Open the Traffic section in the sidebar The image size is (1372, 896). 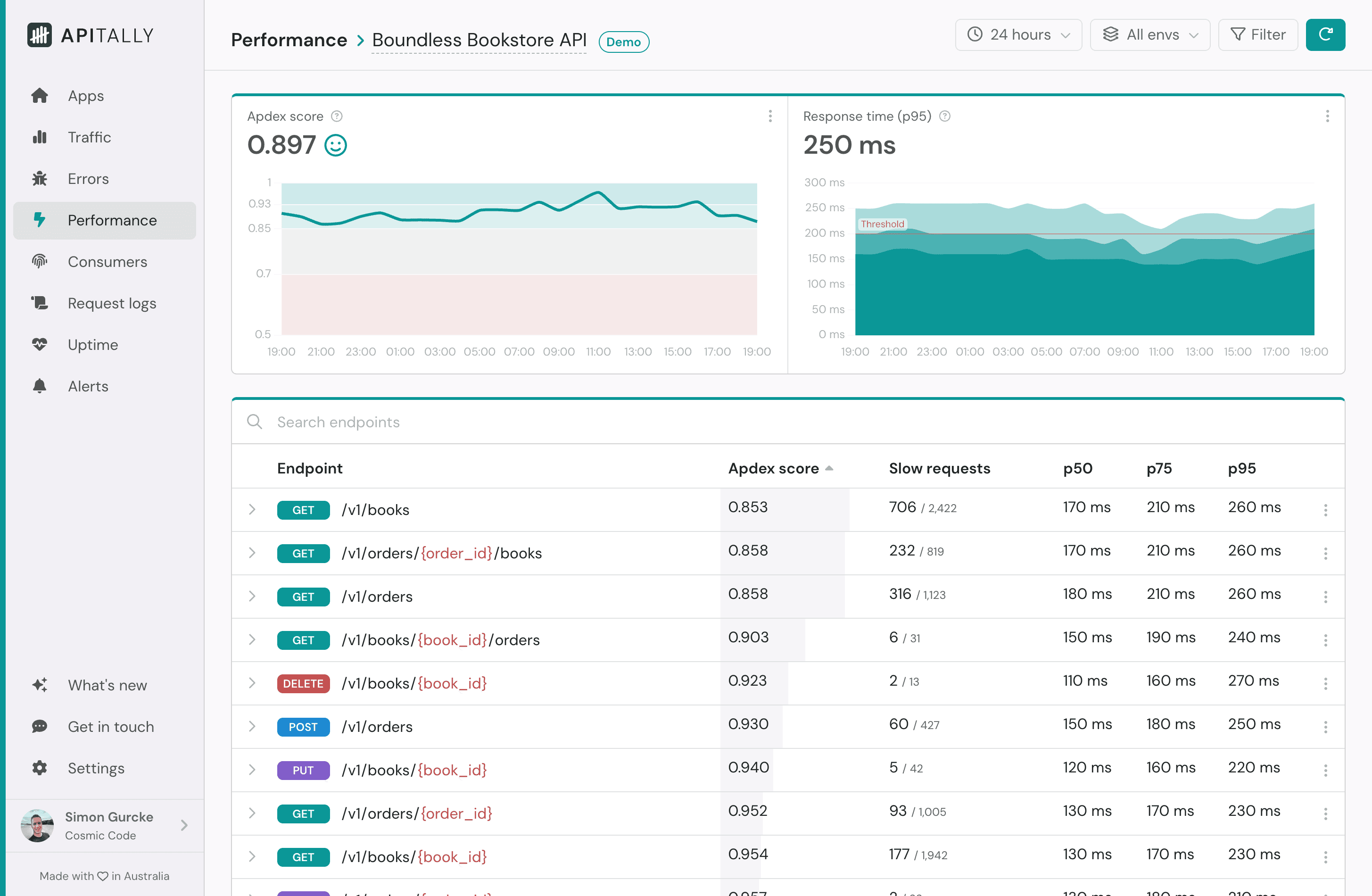click(89, 137)
